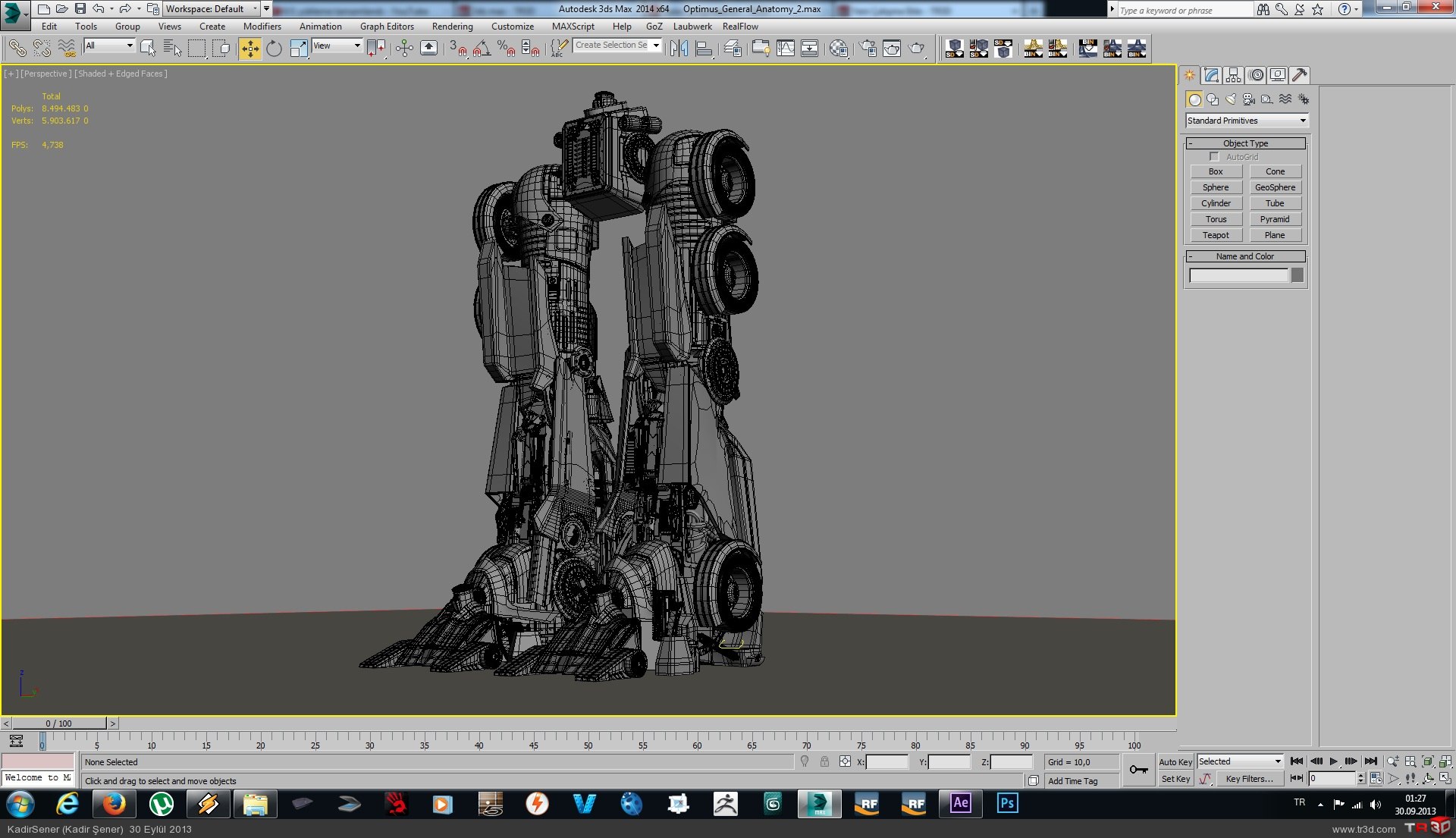1456x838 pixels.
Task: Click Use Pivot Point Center icon
Action: pyautogui.click(x=377, y=49)
